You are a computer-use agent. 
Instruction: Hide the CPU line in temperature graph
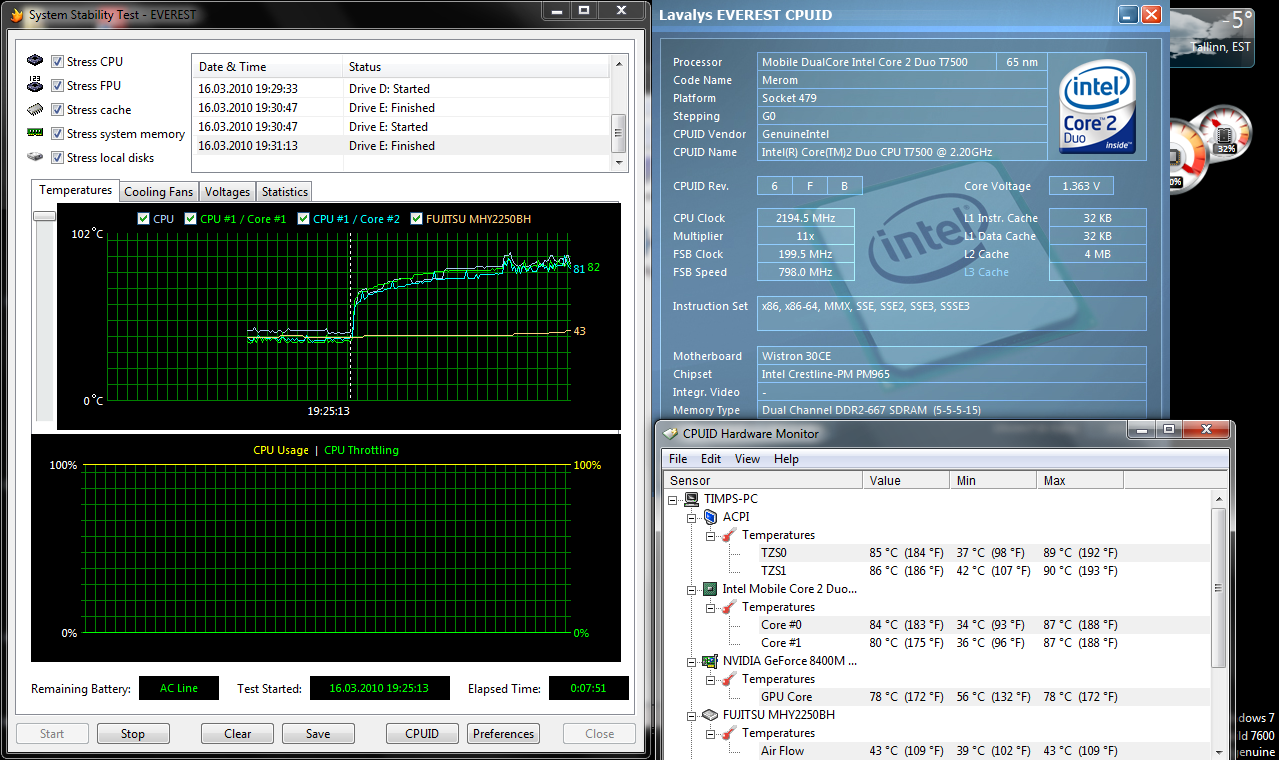coord(143,218)
